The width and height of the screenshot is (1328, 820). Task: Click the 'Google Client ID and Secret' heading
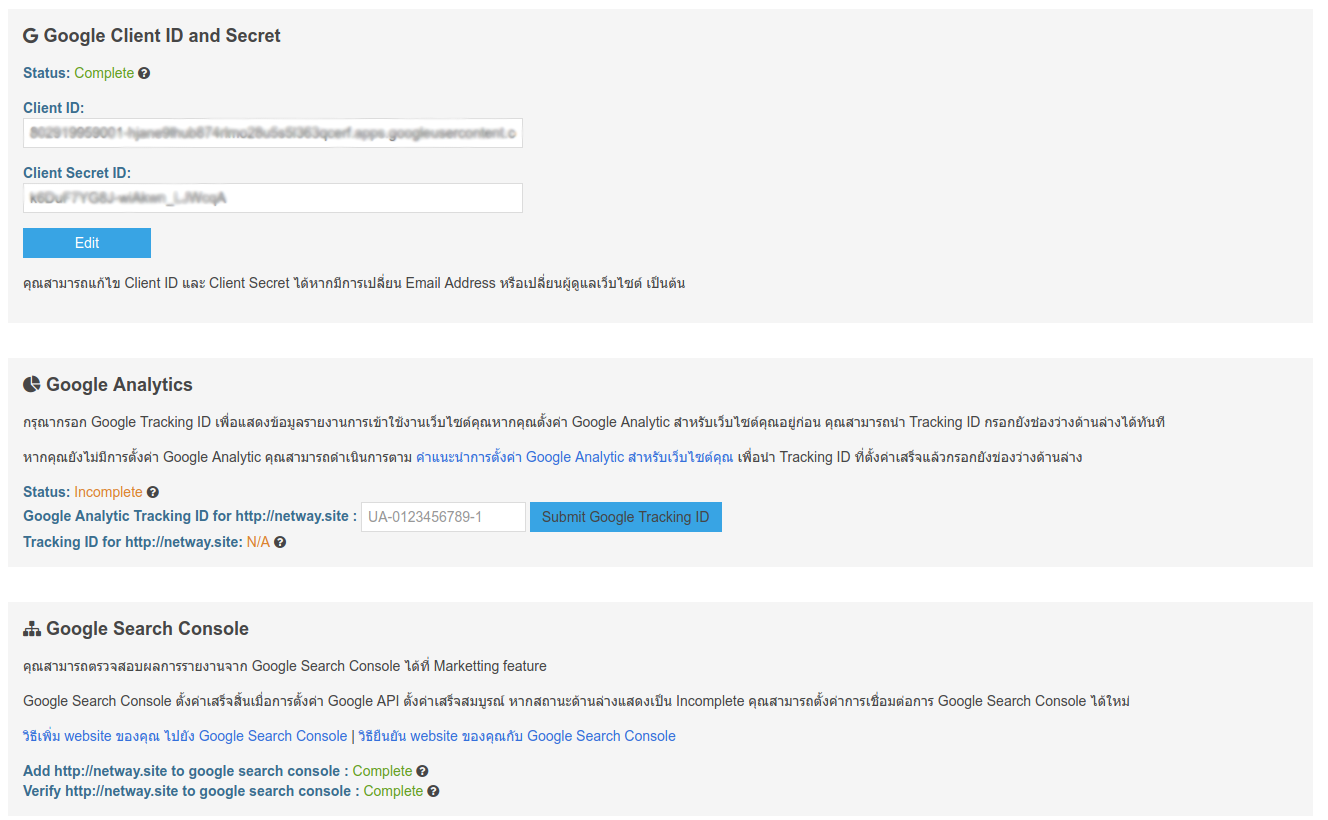click(x=162, y=36)
